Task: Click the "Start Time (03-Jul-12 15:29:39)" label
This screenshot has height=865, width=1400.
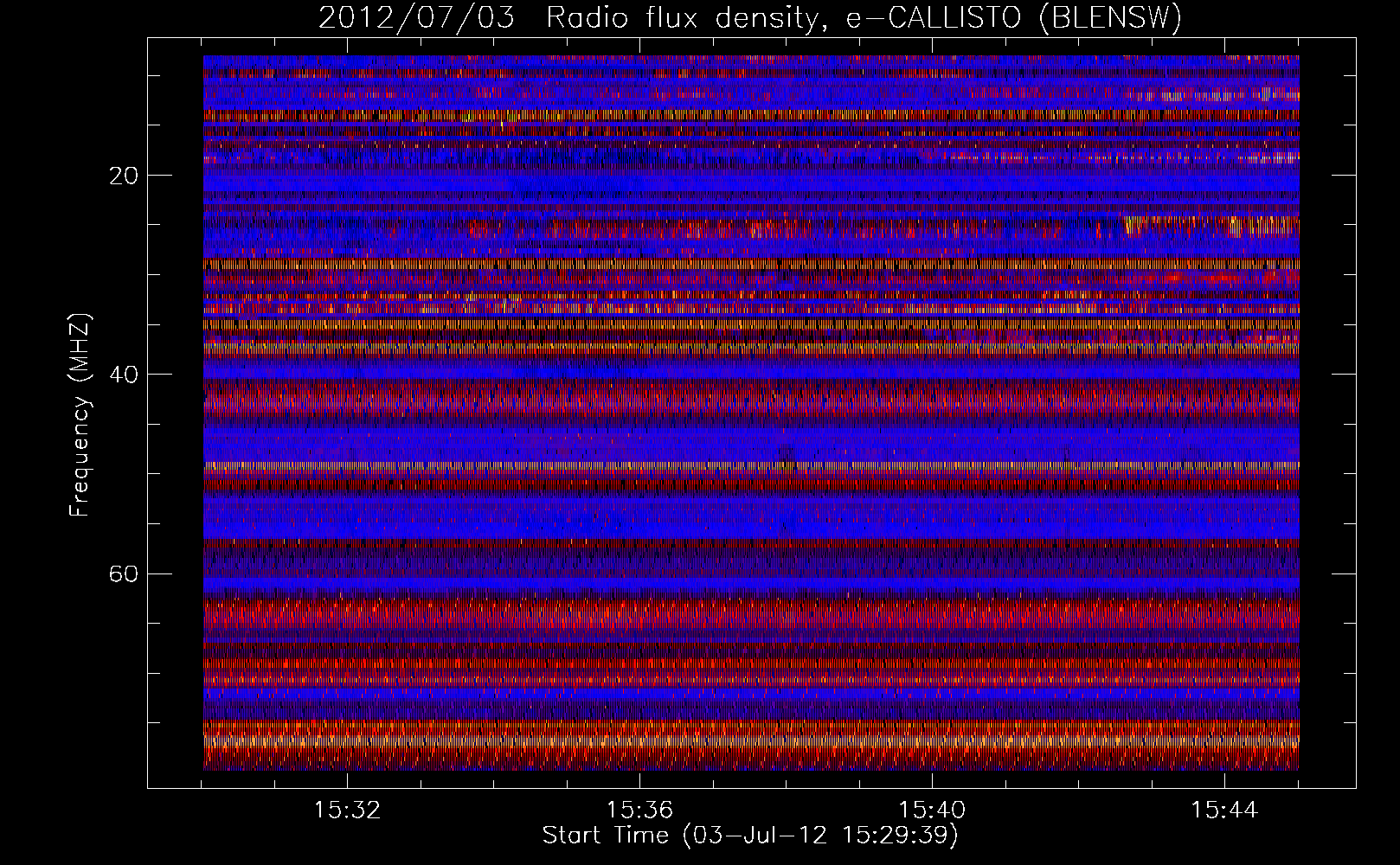Action: (750, 836)
